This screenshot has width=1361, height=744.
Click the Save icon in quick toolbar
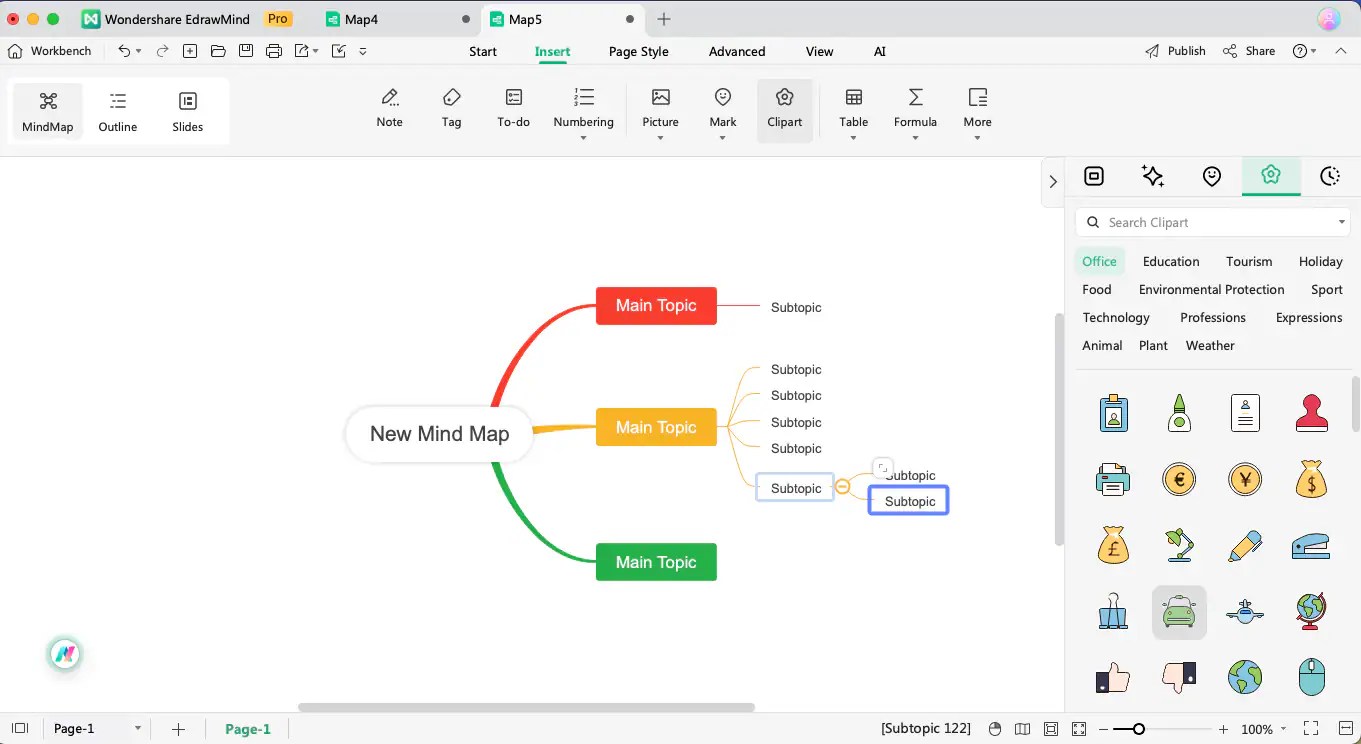pyautogui.click(x=246, y=51)
